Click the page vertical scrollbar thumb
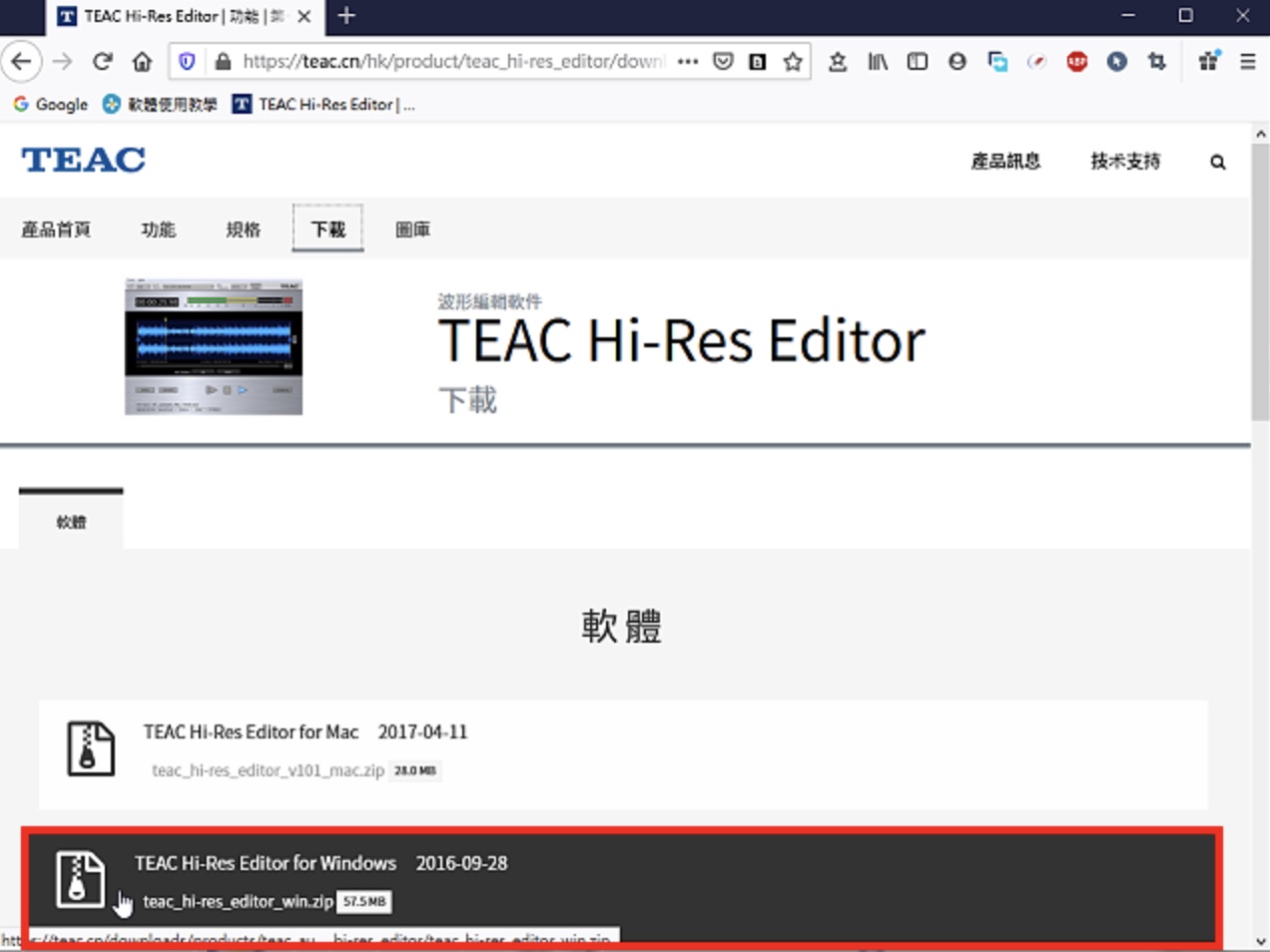The width and height of the screenshot is (1270, 952). tap(1260, 282)
